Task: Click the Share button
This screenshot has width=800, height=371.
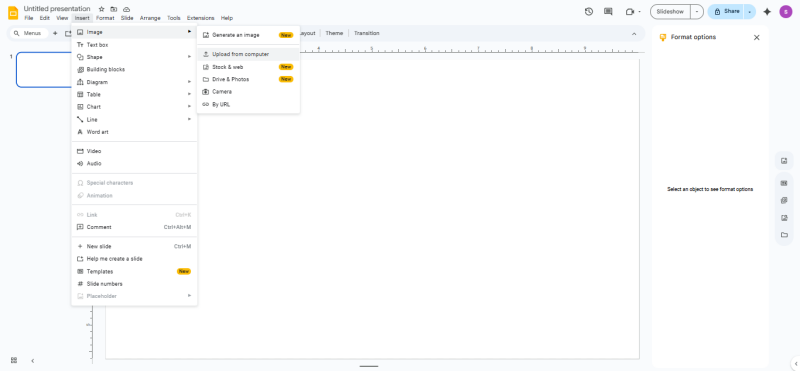Action: click(726, 11)
